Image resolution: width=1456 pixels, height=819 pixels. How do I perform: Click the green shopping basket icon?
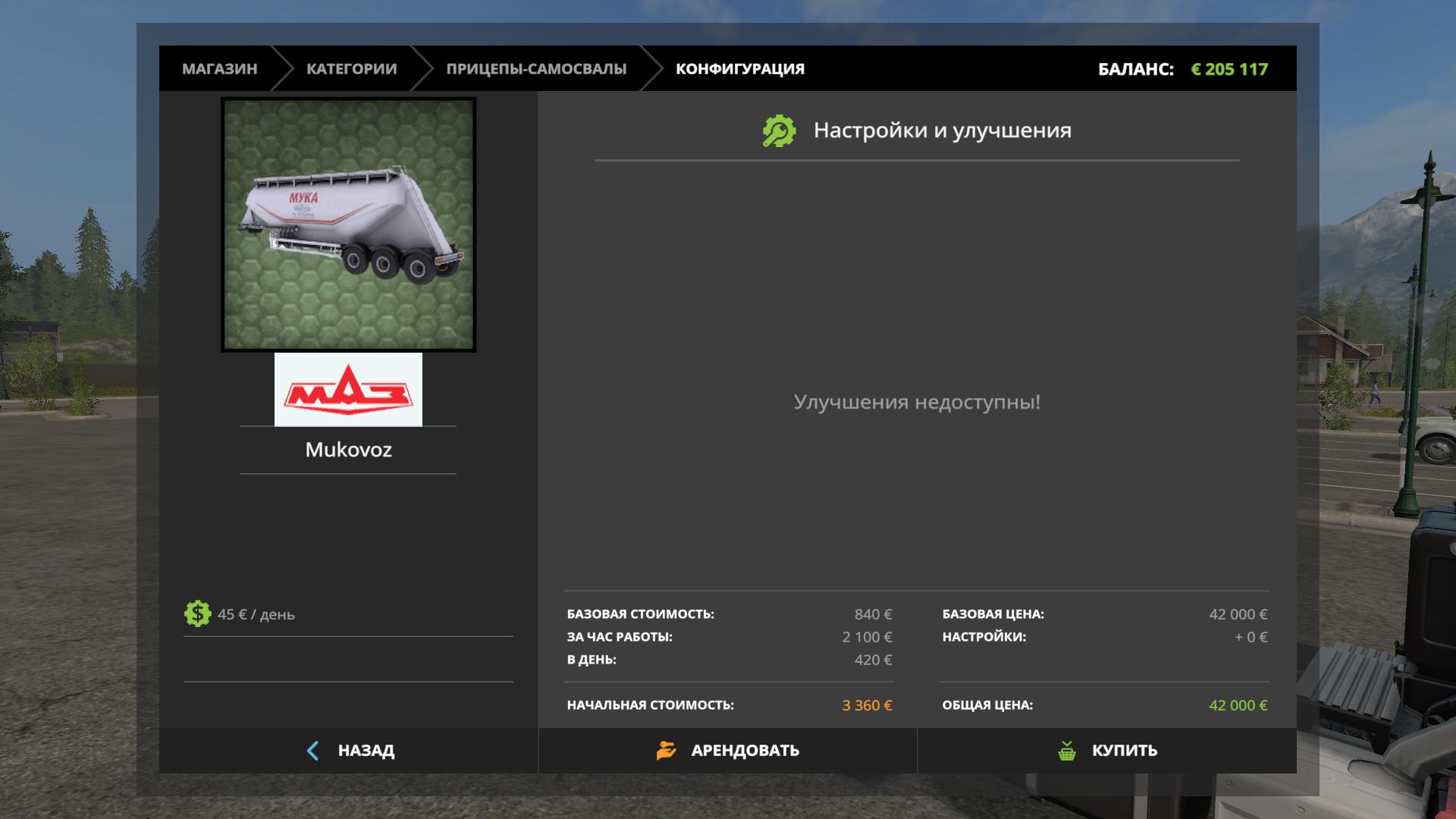[1066, 751]
